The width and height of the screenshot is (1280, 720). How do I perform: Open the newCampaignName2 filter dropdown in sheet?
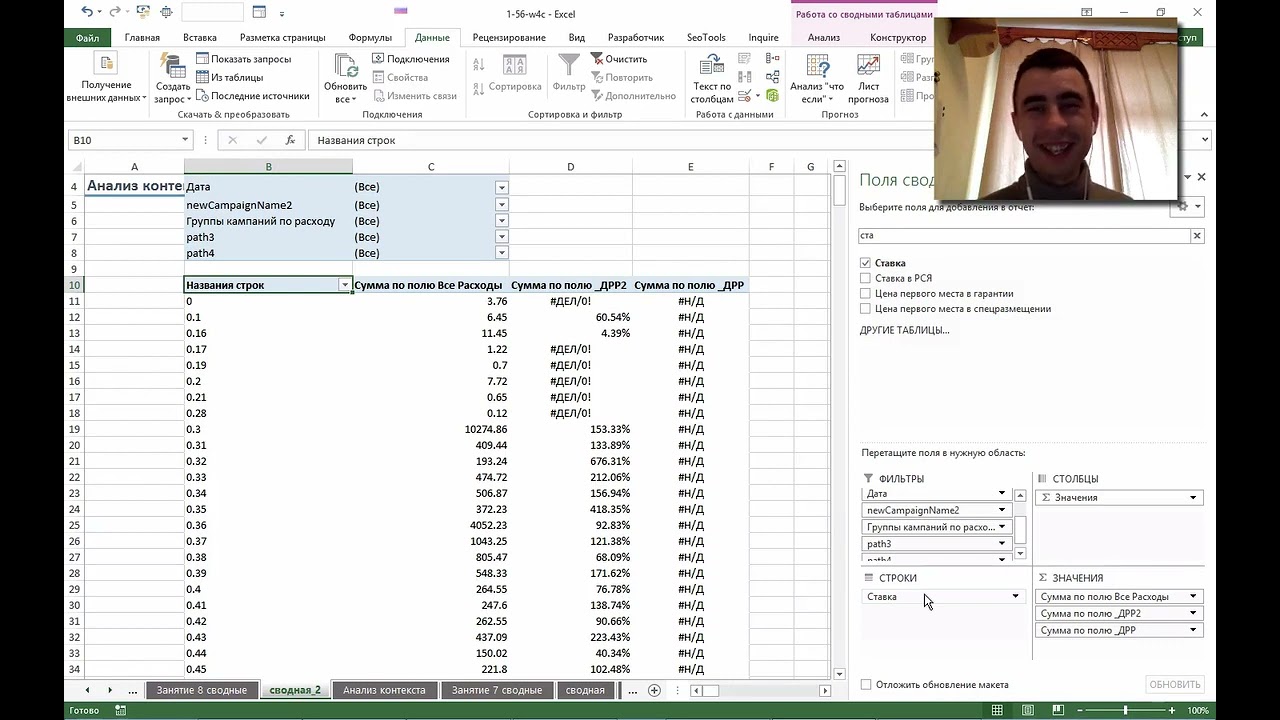tap(502, 205)
